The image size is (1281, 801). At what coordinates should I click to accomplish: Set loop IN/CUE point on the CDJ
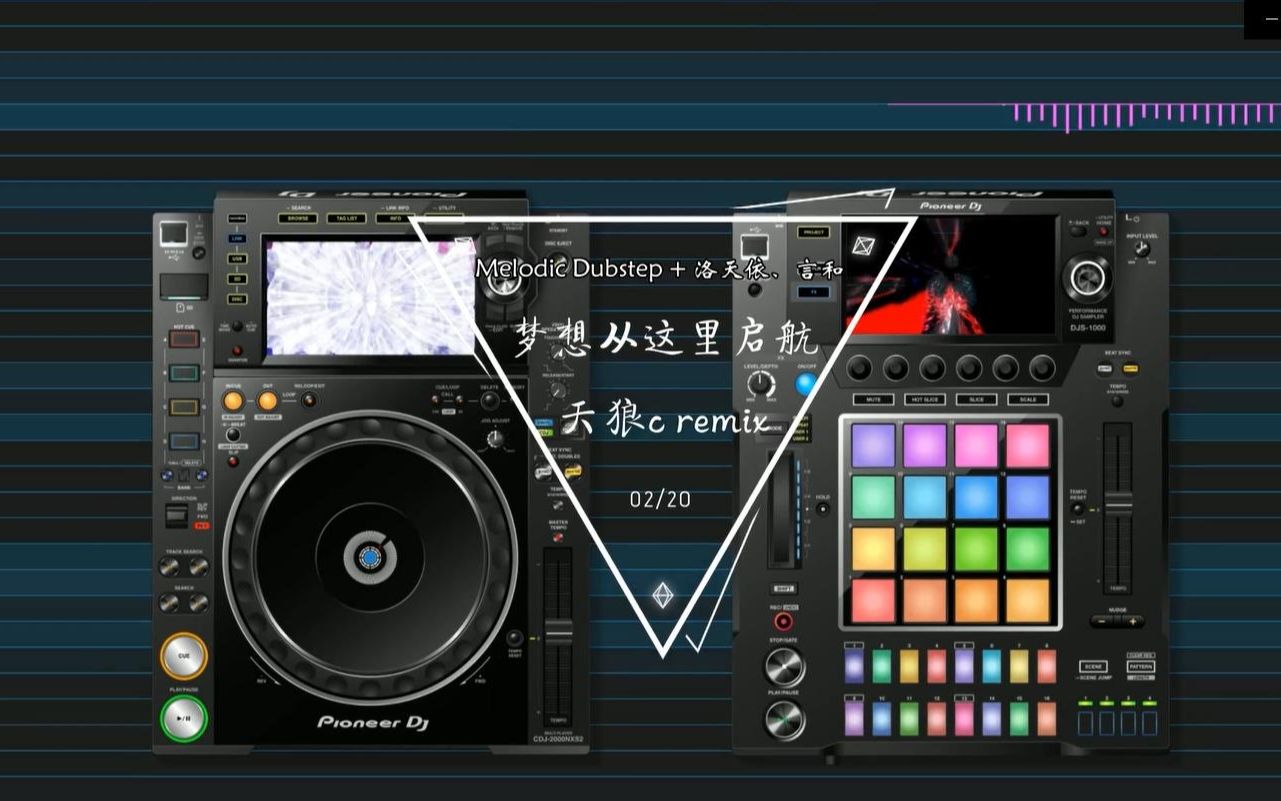point(233,401)
